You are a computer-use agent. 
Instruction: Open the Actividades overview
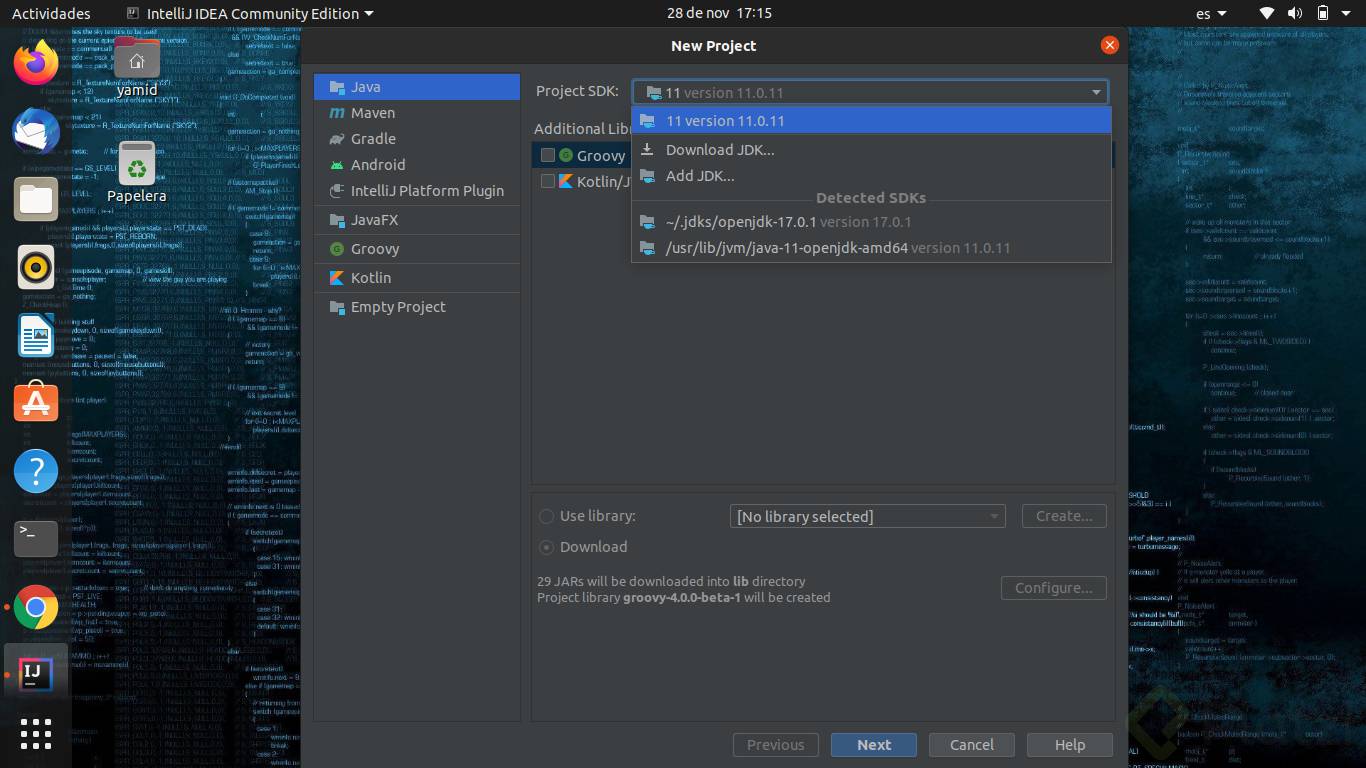51,14
